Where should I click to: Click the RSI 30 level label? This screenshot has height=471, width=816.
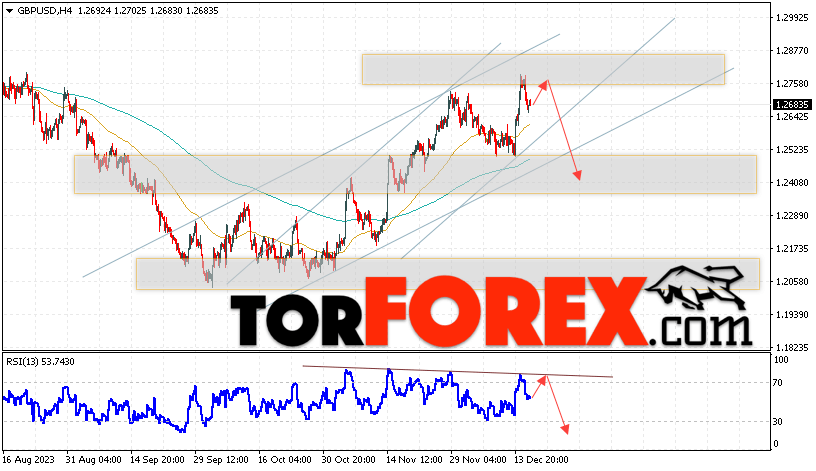[x=777, y=422]
